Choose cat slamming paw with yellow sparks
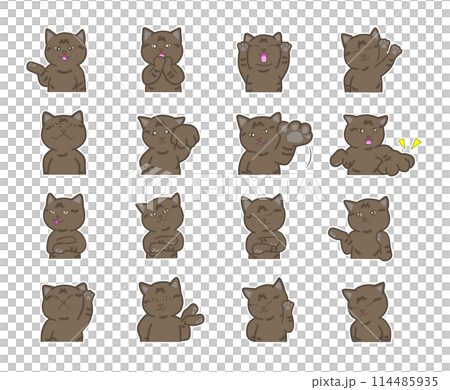This screenshot has height=390, width=450. [x=375, y=145]
